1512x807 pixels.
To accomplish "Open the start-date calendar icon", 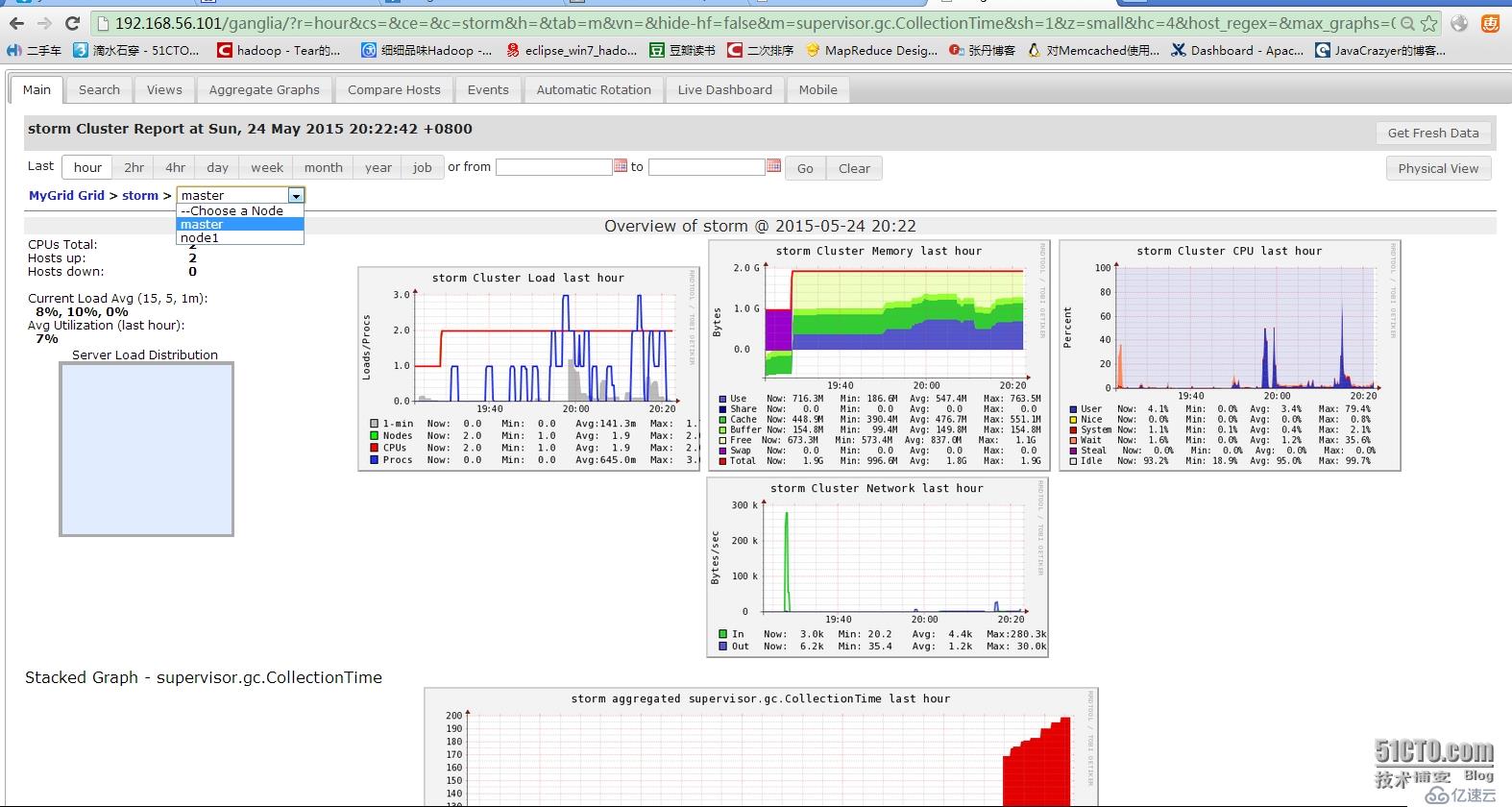I will [x=621, y=166].
